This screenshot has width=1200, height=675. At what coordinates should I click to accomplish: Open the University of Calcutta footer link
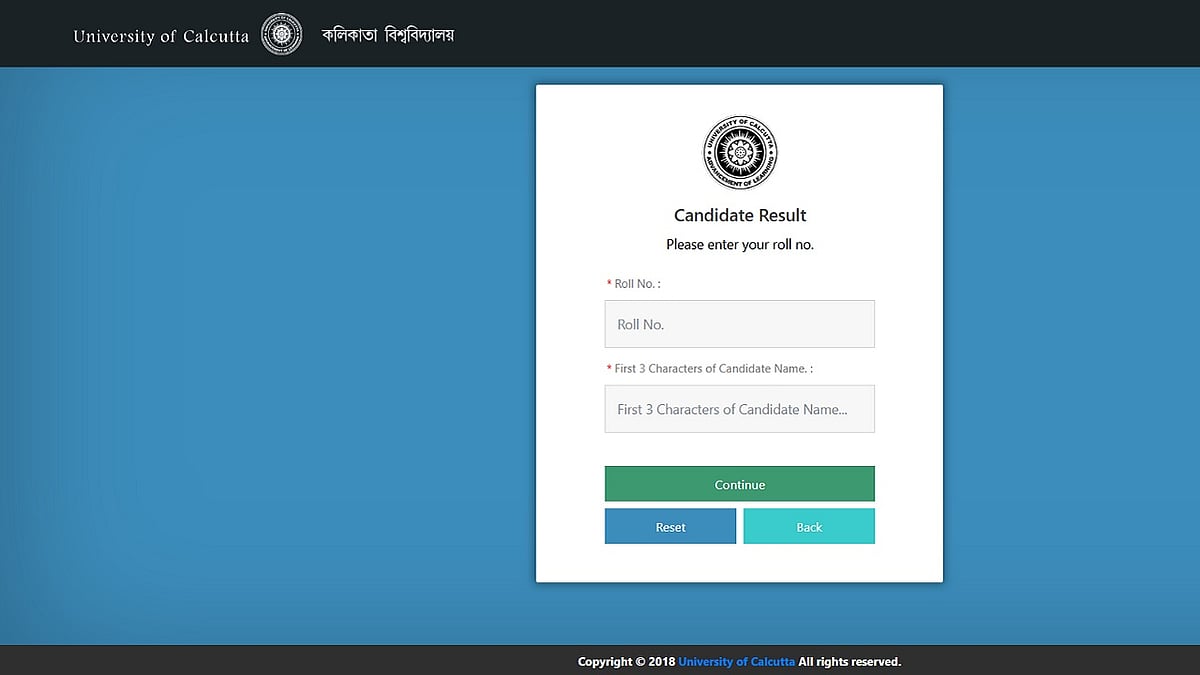point(736,662)
